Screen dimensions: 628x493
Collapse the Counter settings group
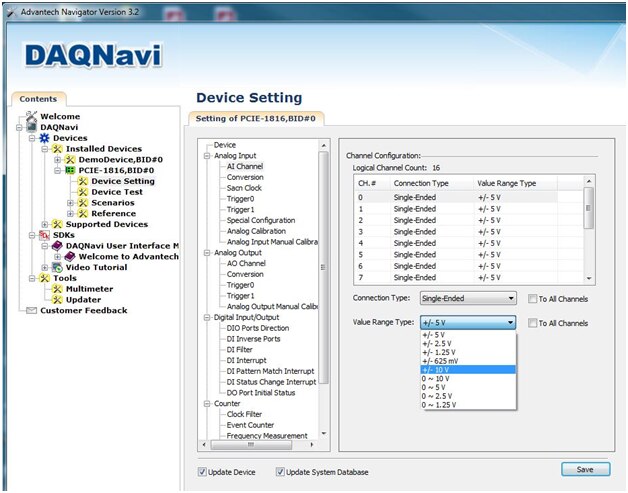click(x=207, y=404)
